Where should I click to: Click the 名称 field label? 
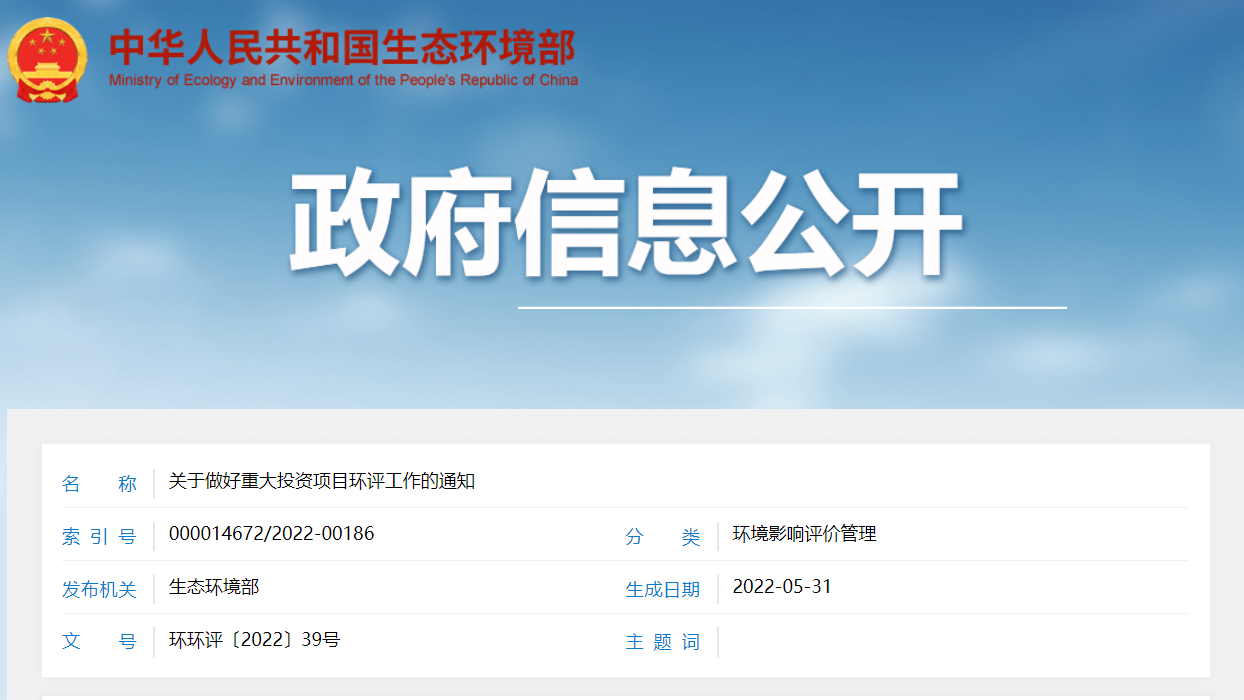pos(99,483)
